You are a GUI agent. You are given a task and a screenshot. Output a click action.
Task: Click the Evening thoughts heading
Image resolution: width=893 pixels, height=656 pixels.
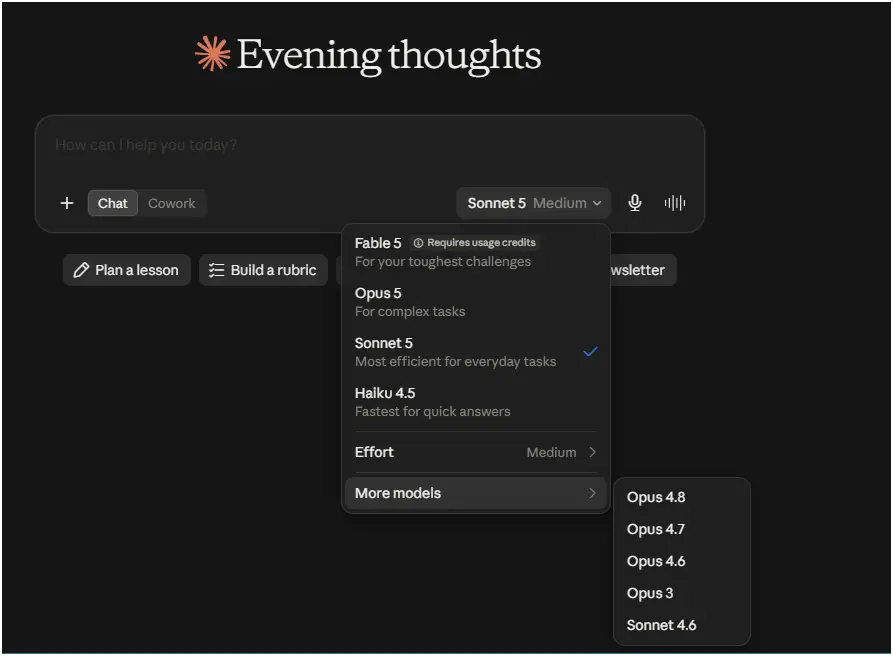[389, 55]
